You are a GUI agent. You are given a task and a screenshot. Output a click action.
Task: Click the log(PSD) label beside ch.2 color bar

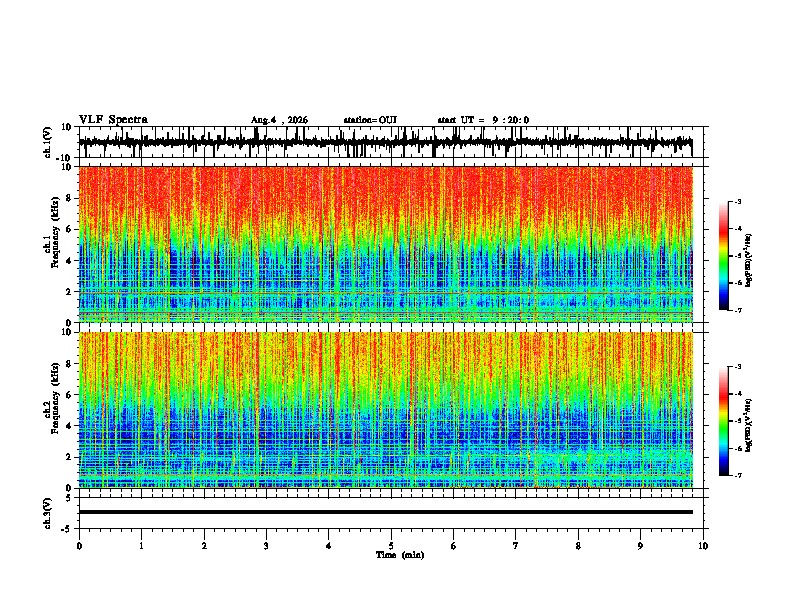point(749,425)
